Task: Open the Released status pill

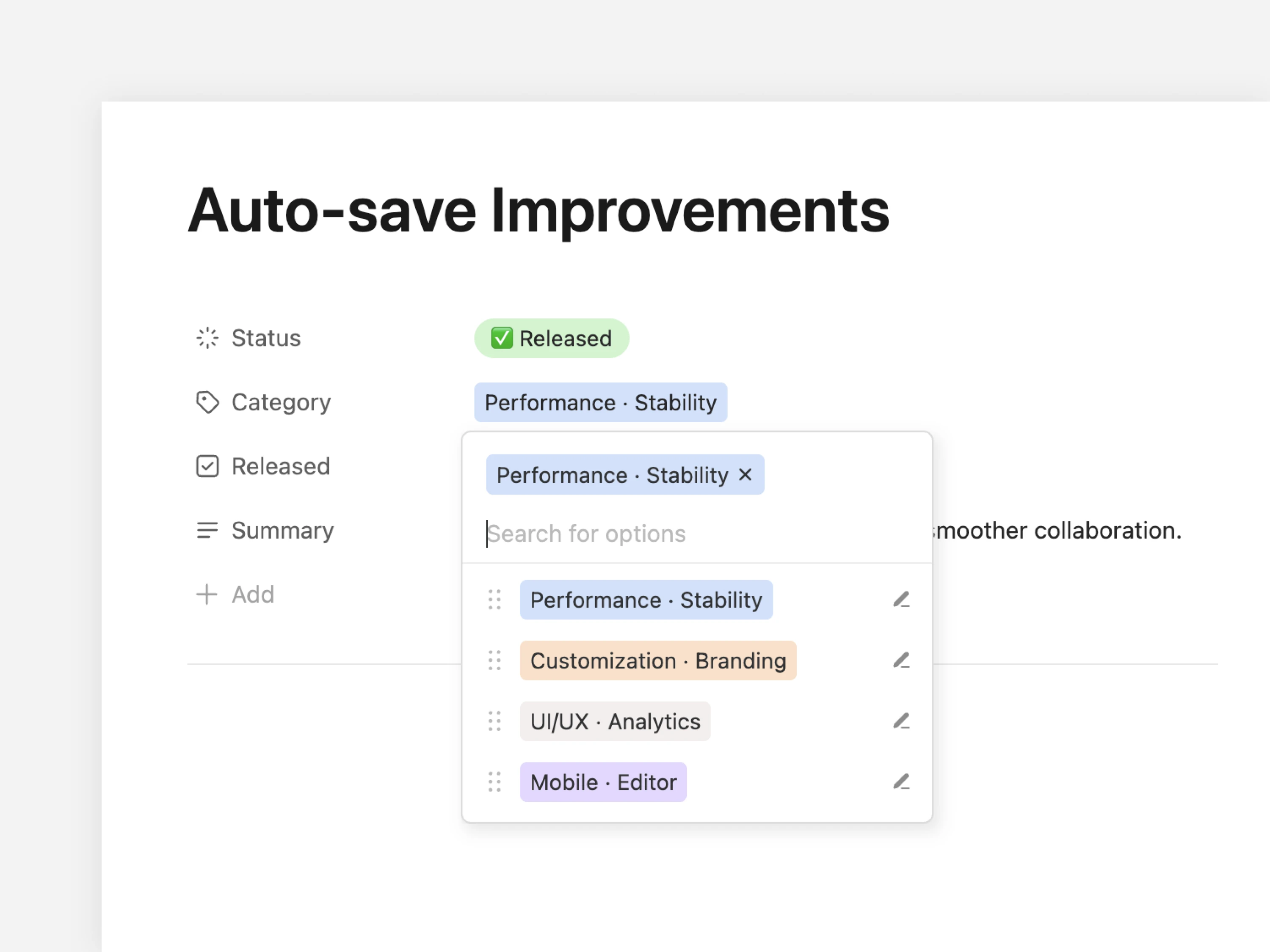Action: (x=551, y=338)
